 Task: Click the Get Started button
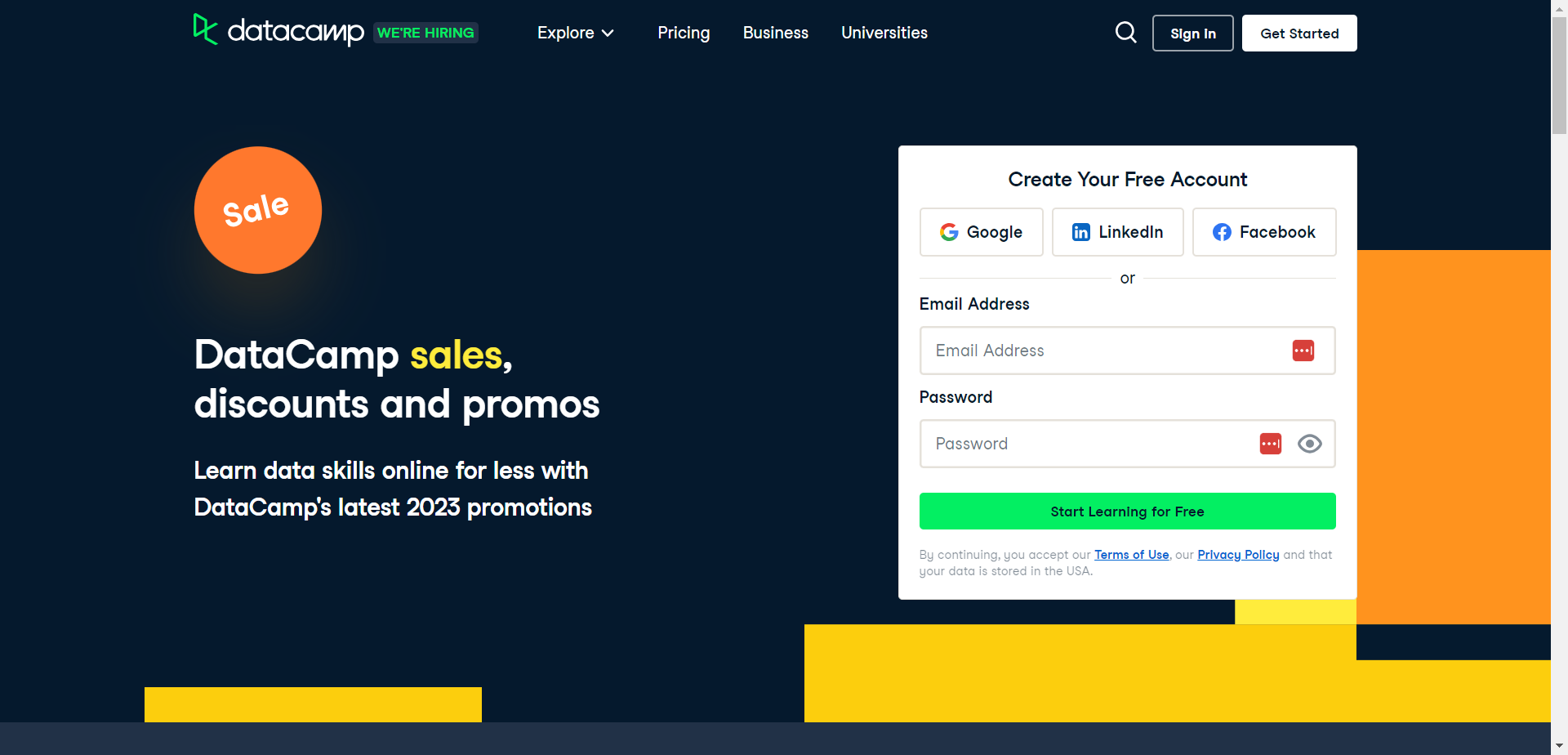point(1299,34)
